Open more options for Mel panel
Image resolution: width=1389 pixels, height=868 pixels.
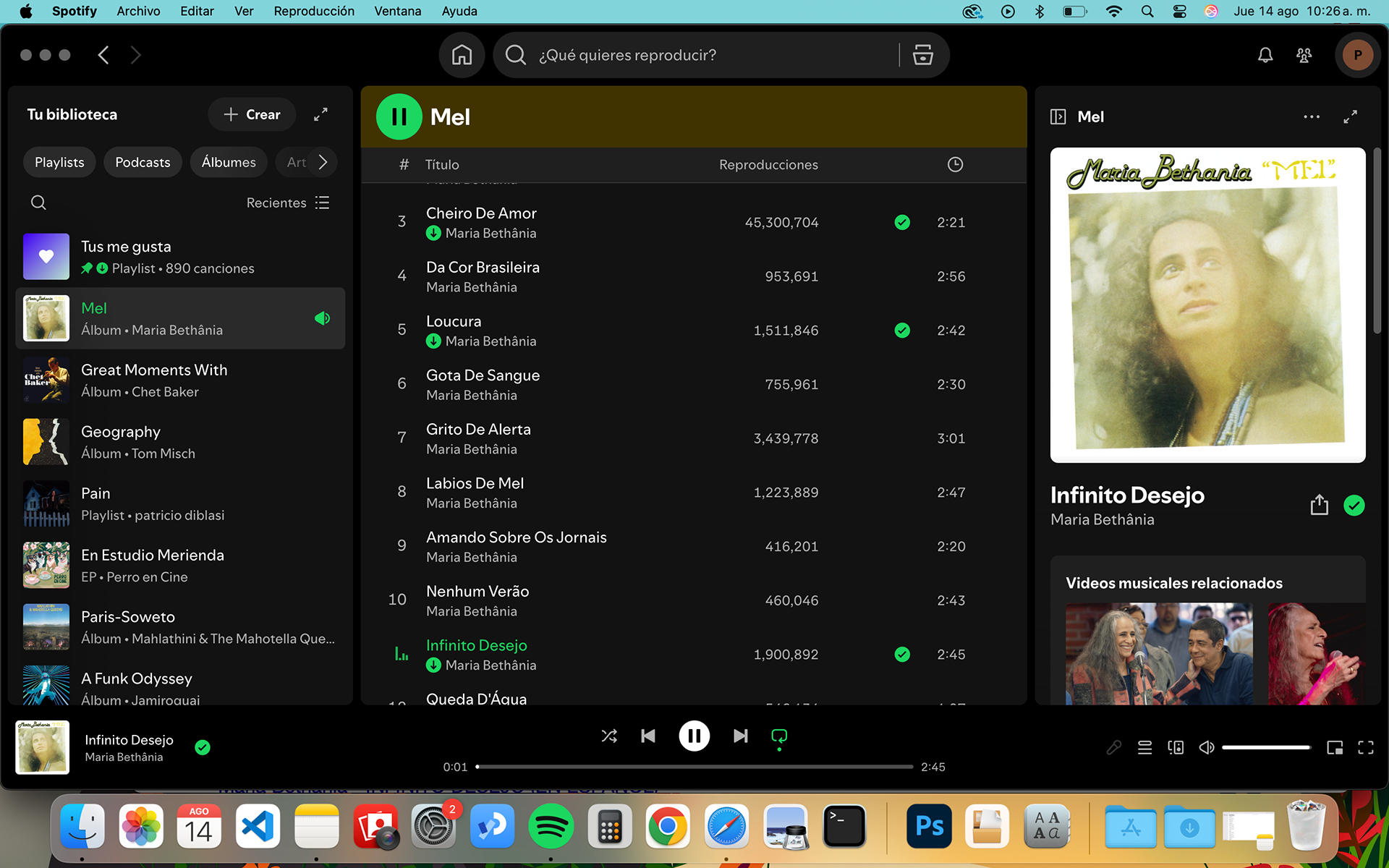1312,116
